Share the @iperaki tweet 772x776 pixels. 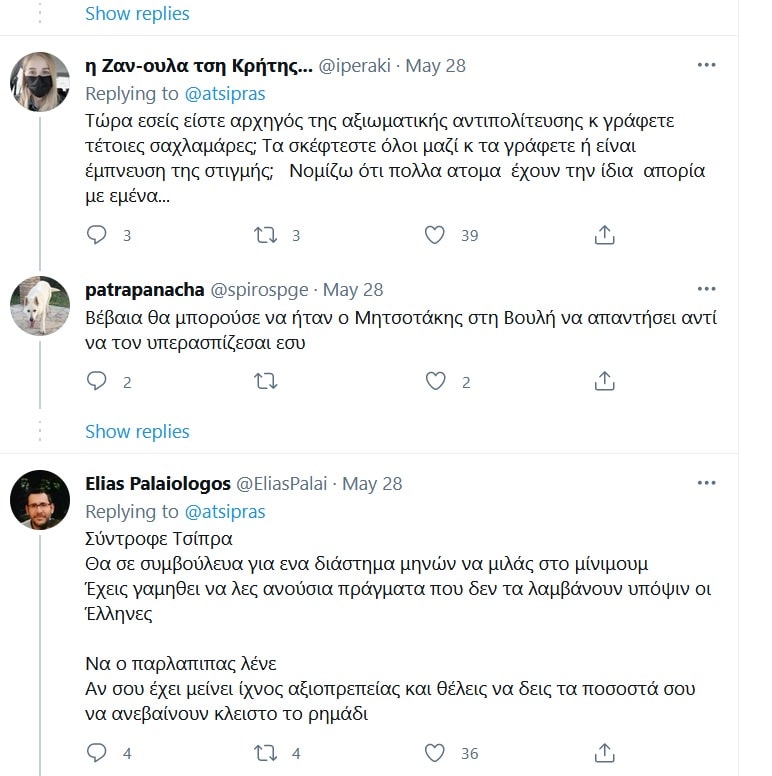pos(604,235)
